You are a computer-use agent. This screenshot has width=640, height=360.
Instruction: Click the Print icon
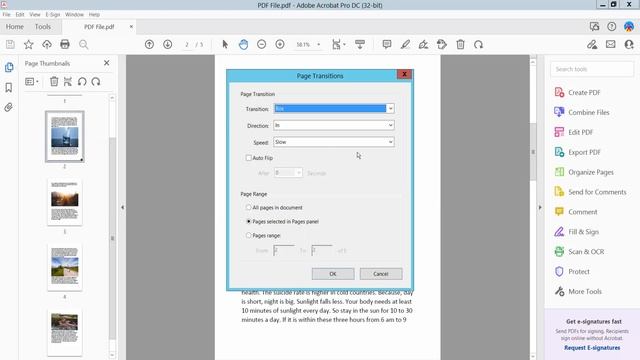pos(65,44)
